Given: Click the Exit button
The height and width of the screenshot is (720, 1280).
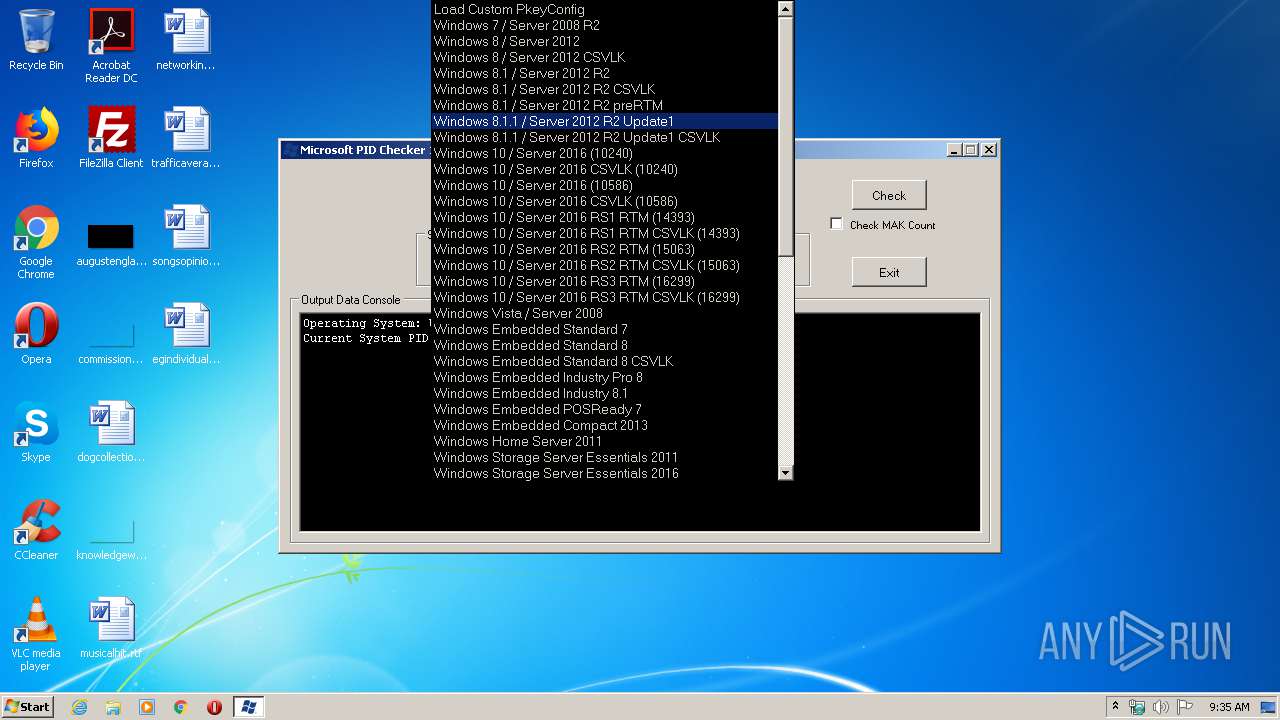Looking at the screenshot, I should [889, 272].
